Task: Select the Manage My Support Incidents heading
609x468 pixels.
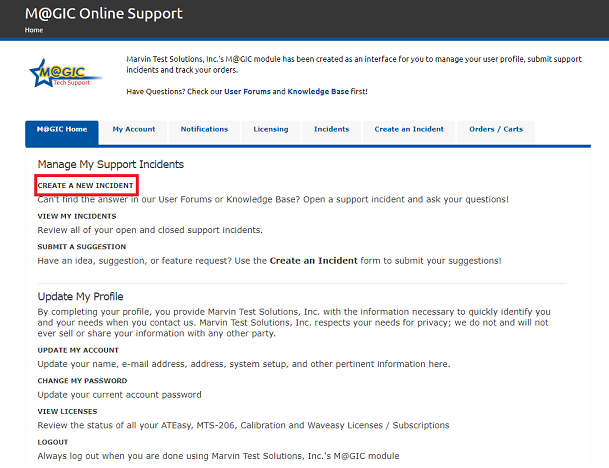Action: 111,165
